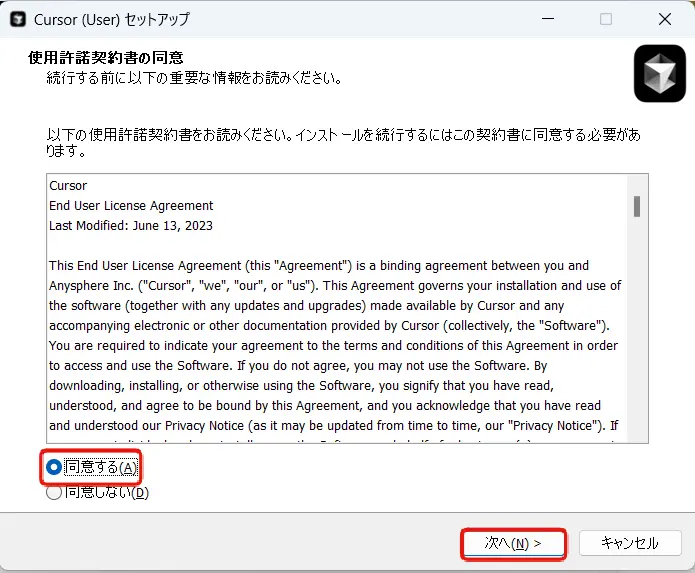Minimize the Cursor setup window
695x573 pixels.
point(548,19)
